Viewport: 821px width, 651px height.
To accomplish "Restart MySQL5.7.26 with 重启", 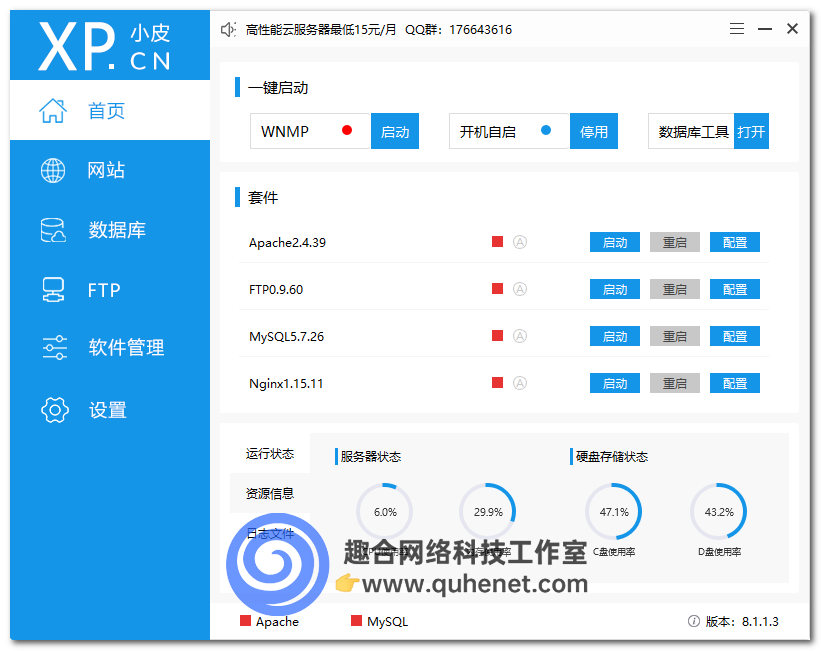I will (x=675, y=336).
